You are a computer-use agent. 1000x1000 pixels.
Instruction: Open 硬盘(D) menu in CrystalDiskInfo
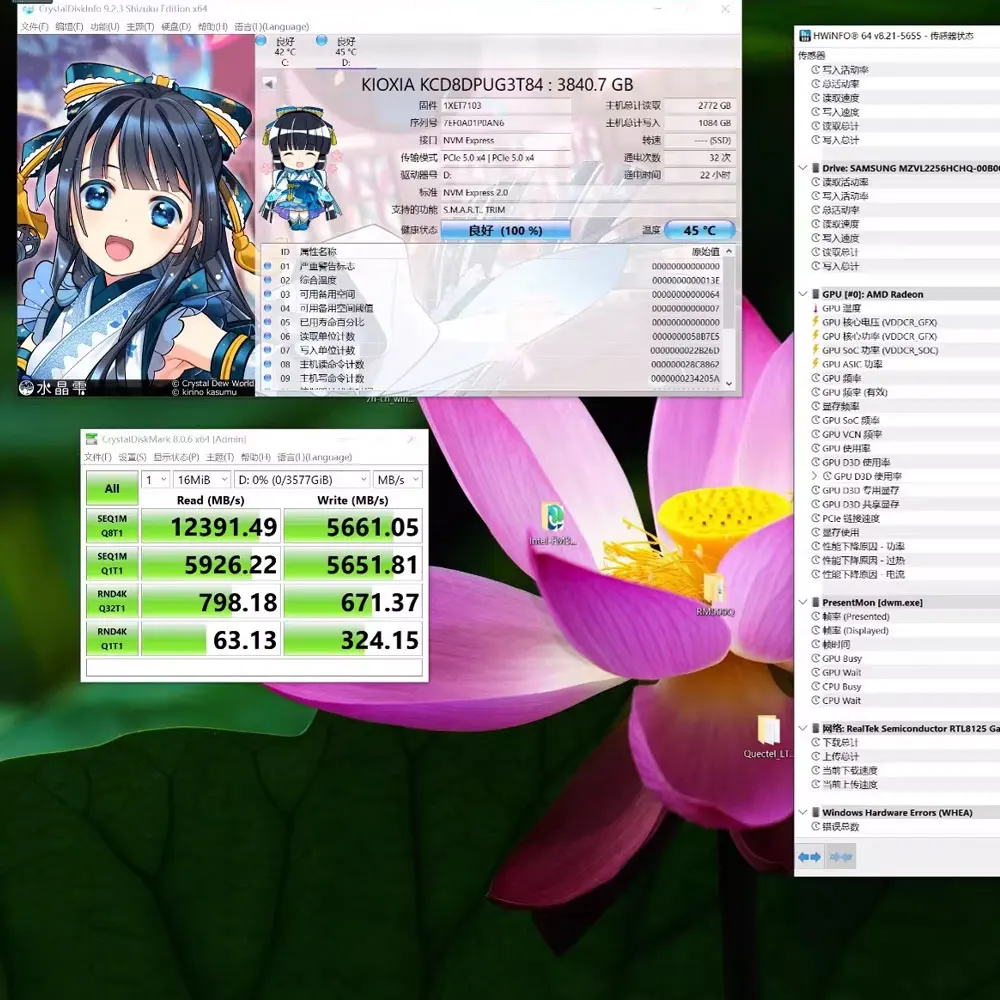175,27
